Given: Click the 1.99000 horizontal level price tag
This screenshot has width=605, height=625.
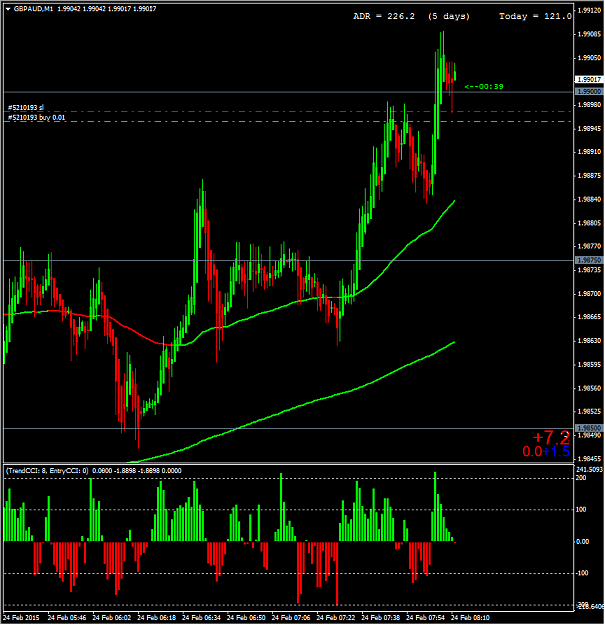Looking at the screenshot, I should (x=589, y=92).
